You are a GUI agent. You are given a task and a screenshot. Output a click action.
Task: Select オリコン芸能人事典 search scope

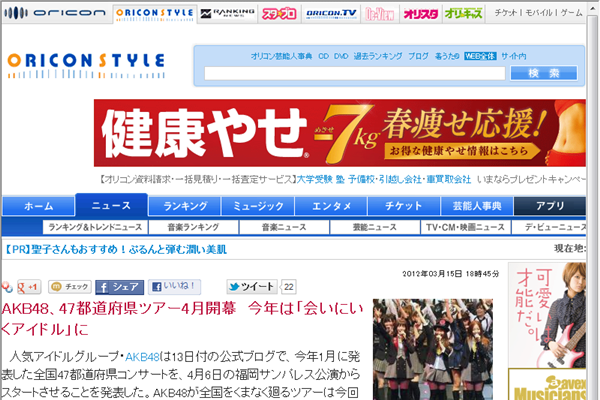coord(281,56)
